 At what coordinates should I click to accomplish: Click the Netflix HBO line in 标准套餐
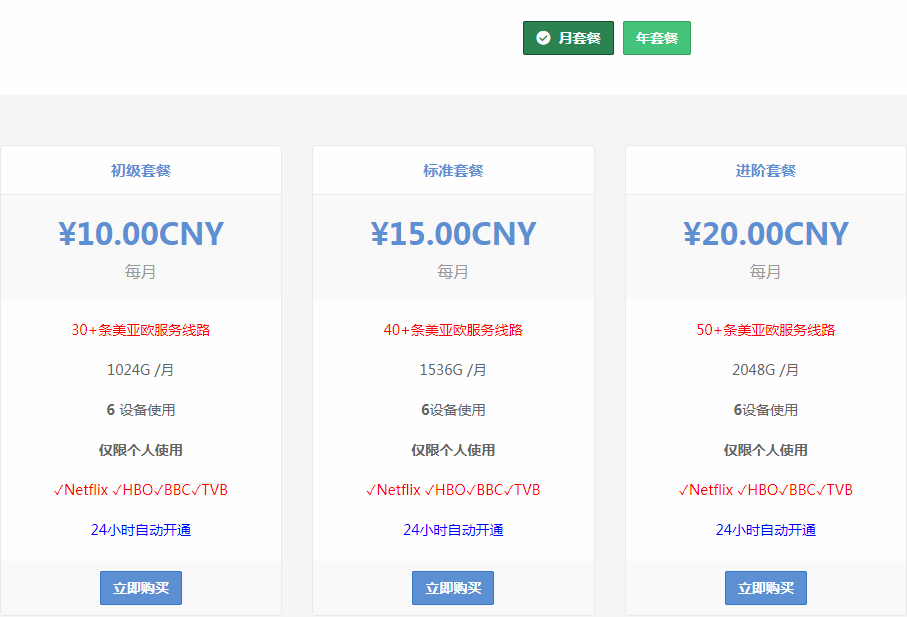click(x=453, y=490)
